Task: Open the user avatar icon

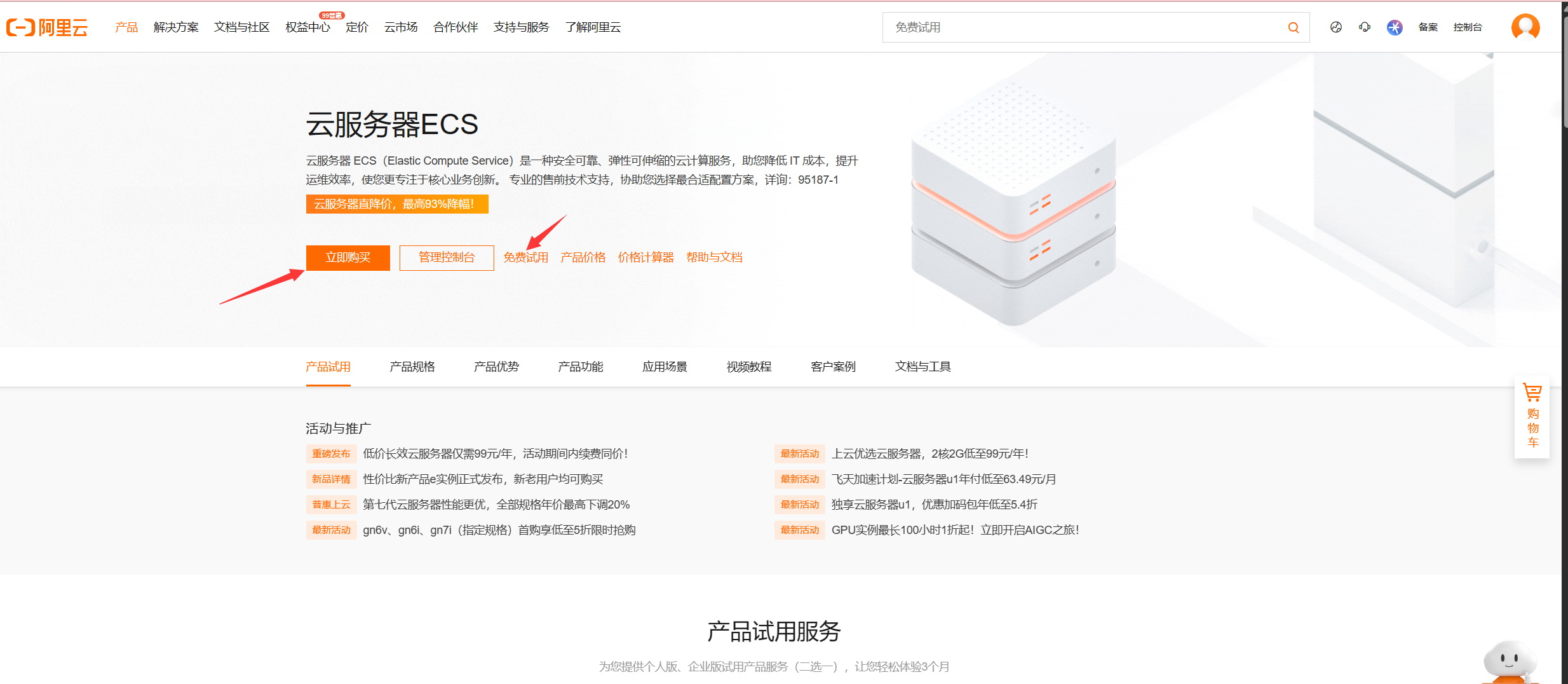Action: click(1525, 27)
